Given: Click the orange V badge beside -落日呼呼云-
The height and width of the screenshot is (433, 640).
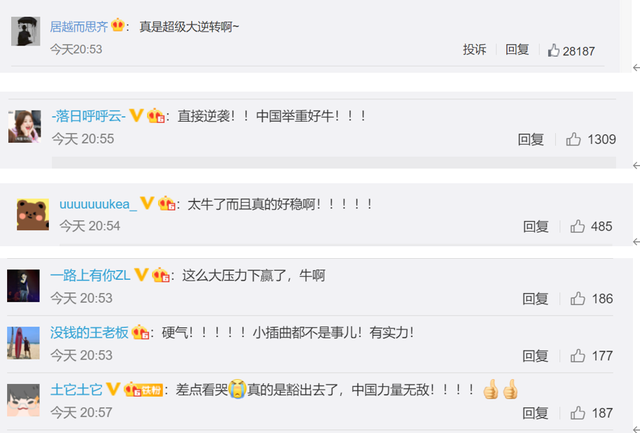Looking at the screenshot, I should pos(136,115).
